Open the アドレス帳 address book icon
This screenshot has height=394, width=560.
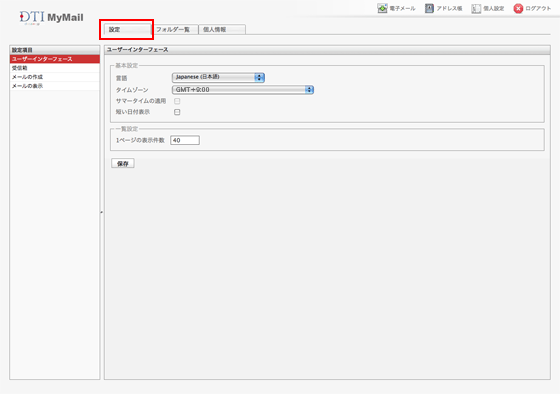click(429, 8)
